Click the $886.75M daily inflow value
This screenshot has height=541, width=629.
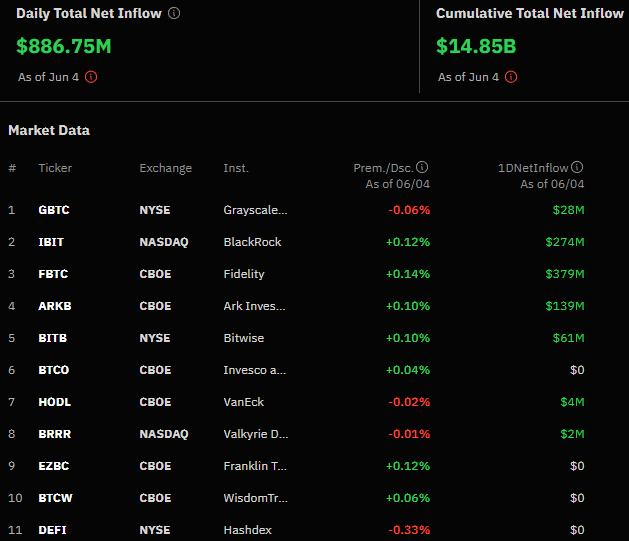64,46
